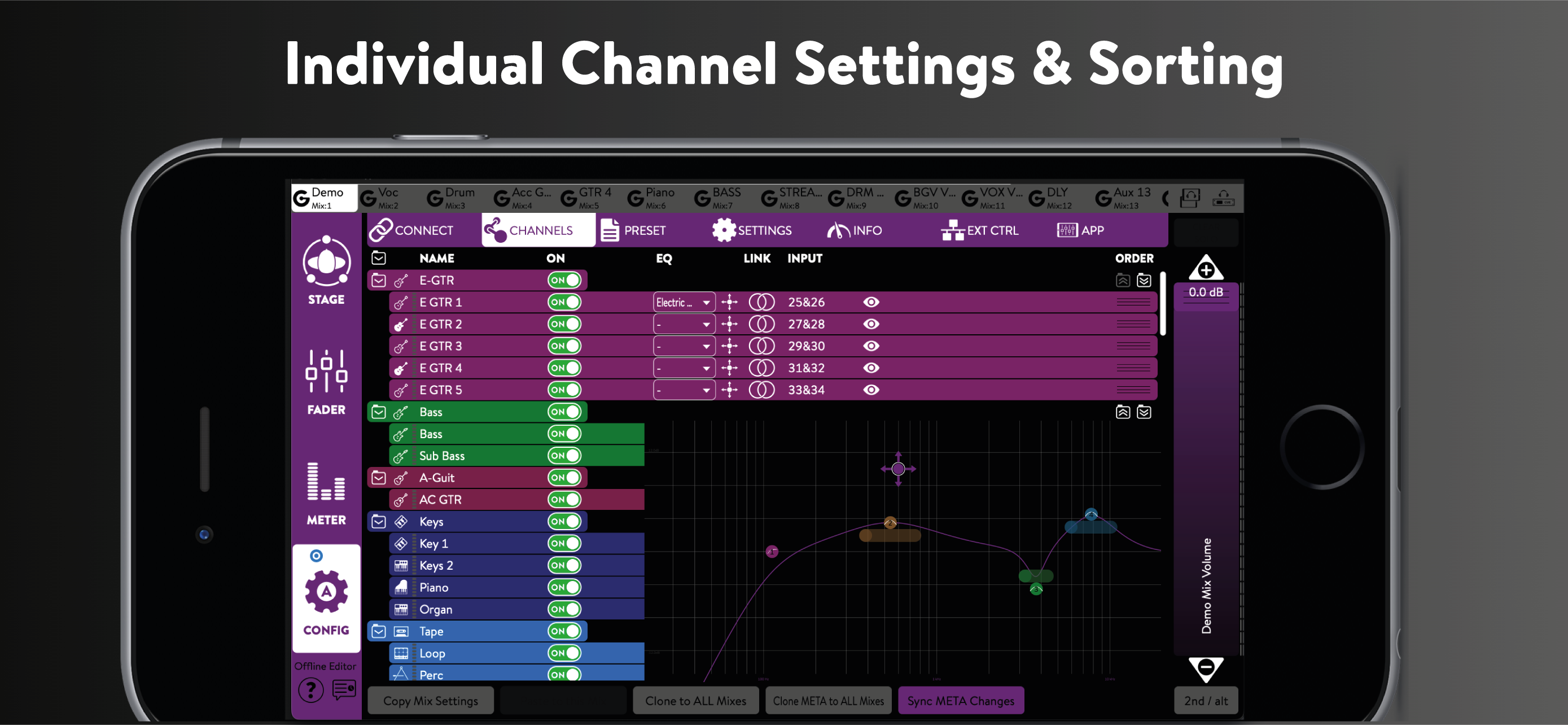Toggle Loop channel on/off
The height and width of the screenshot is (725, 1568).
pyautogui.click(x=564, y=653)
